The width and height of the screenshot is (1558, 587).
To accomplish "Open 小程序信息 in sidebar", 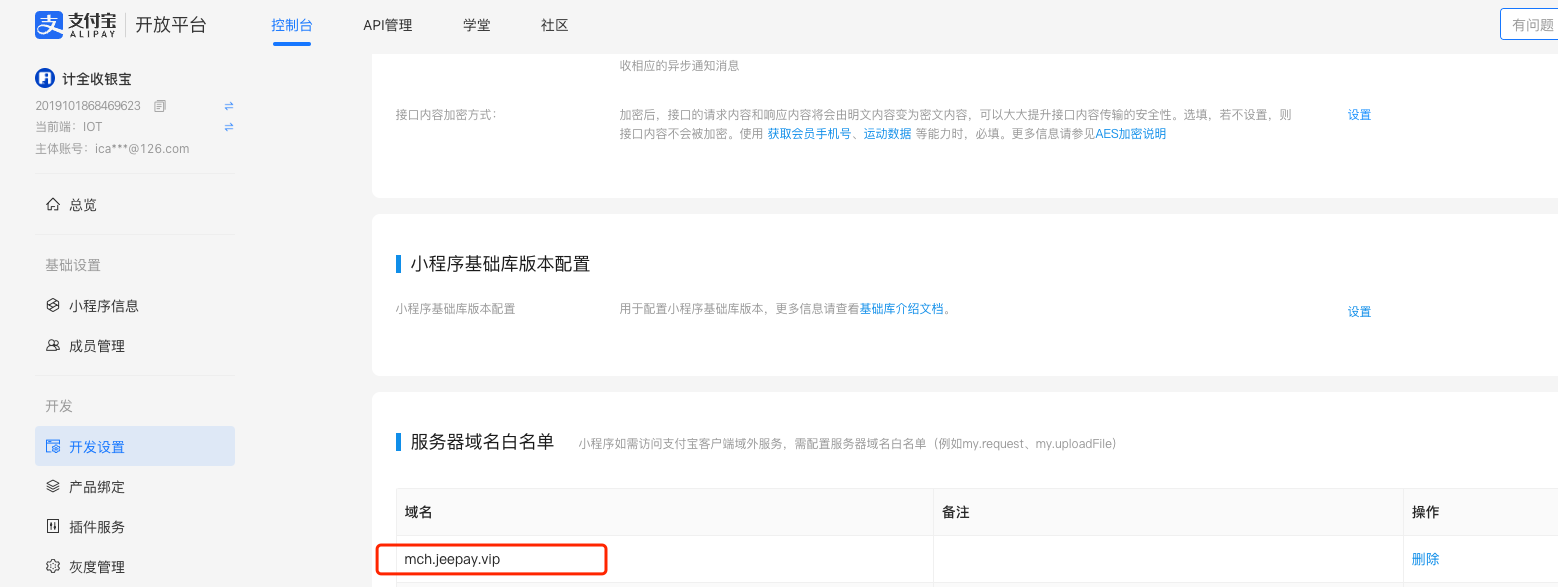I will click(103, 306).
